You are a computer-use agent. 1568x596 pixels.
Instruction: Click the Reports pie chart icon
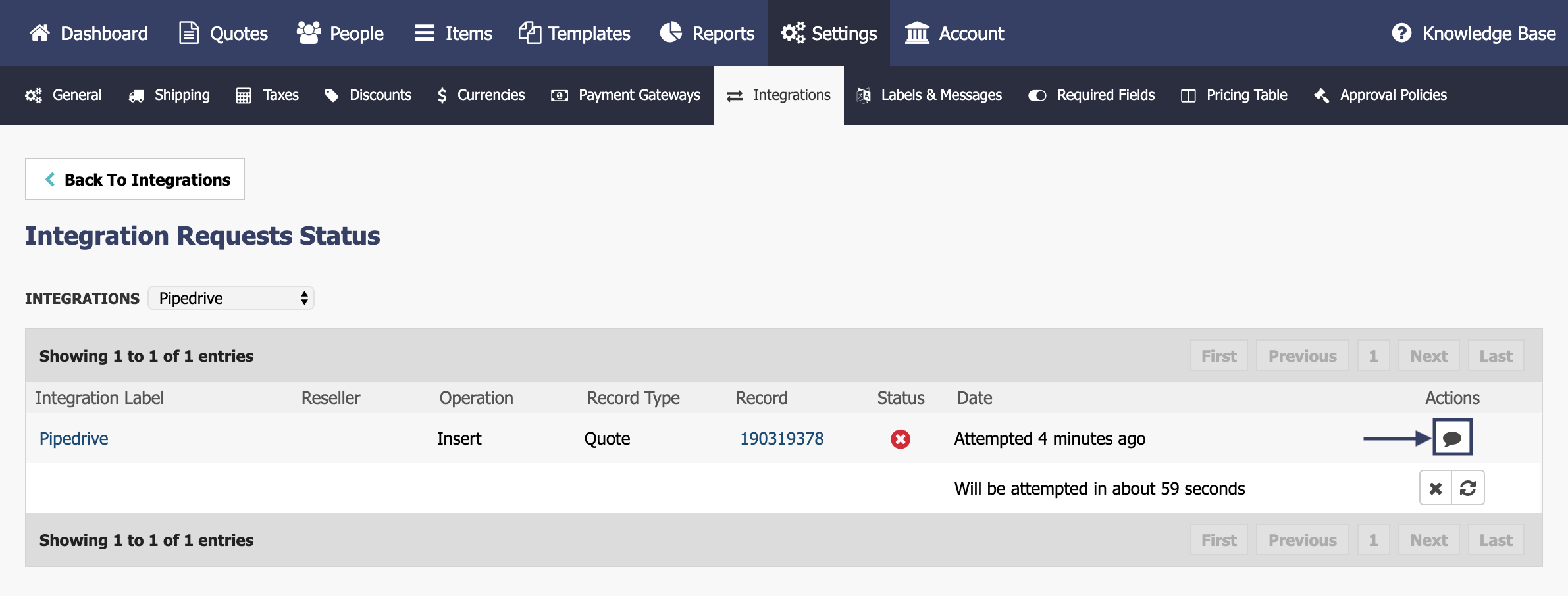point(671,32)
